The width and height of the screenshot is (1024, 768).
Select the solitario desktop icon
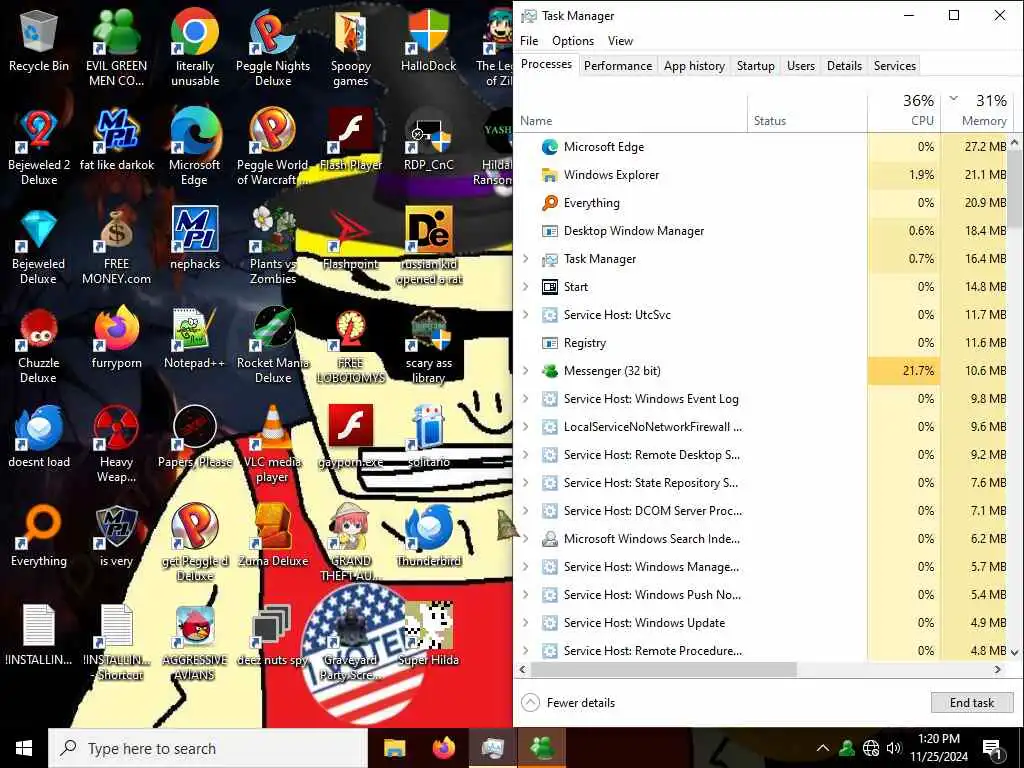coord(428,438)
